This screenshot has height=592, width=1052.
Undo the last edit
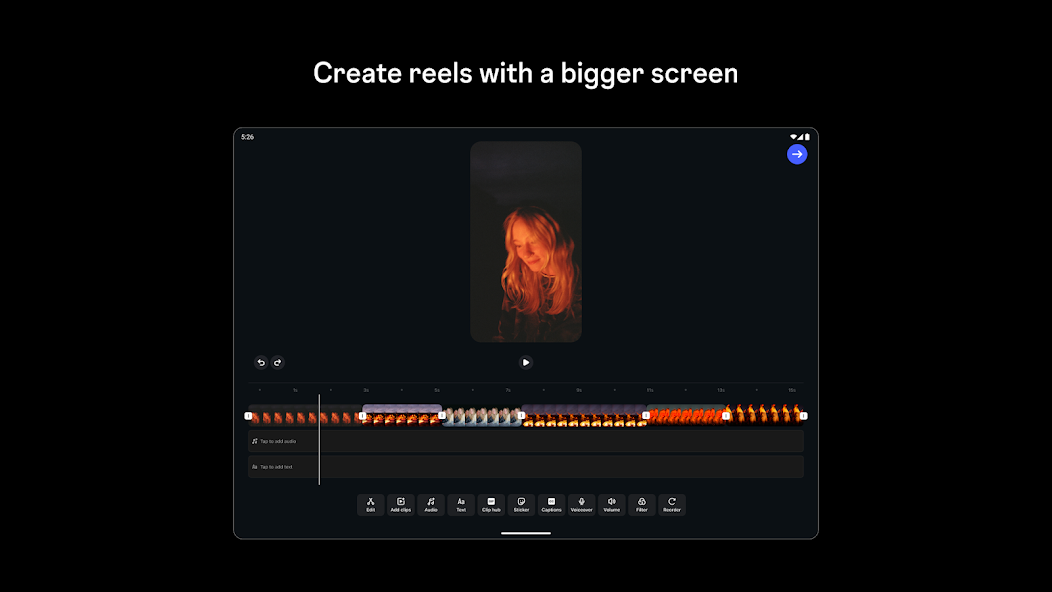coord(261,363)
